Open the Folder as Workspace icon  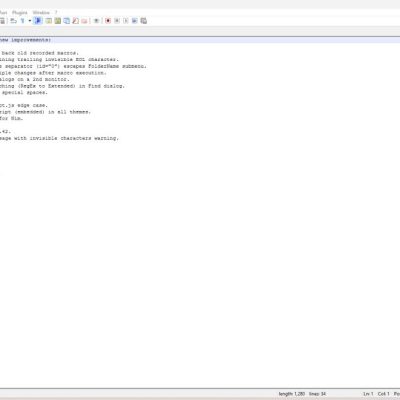pos(84,21)
